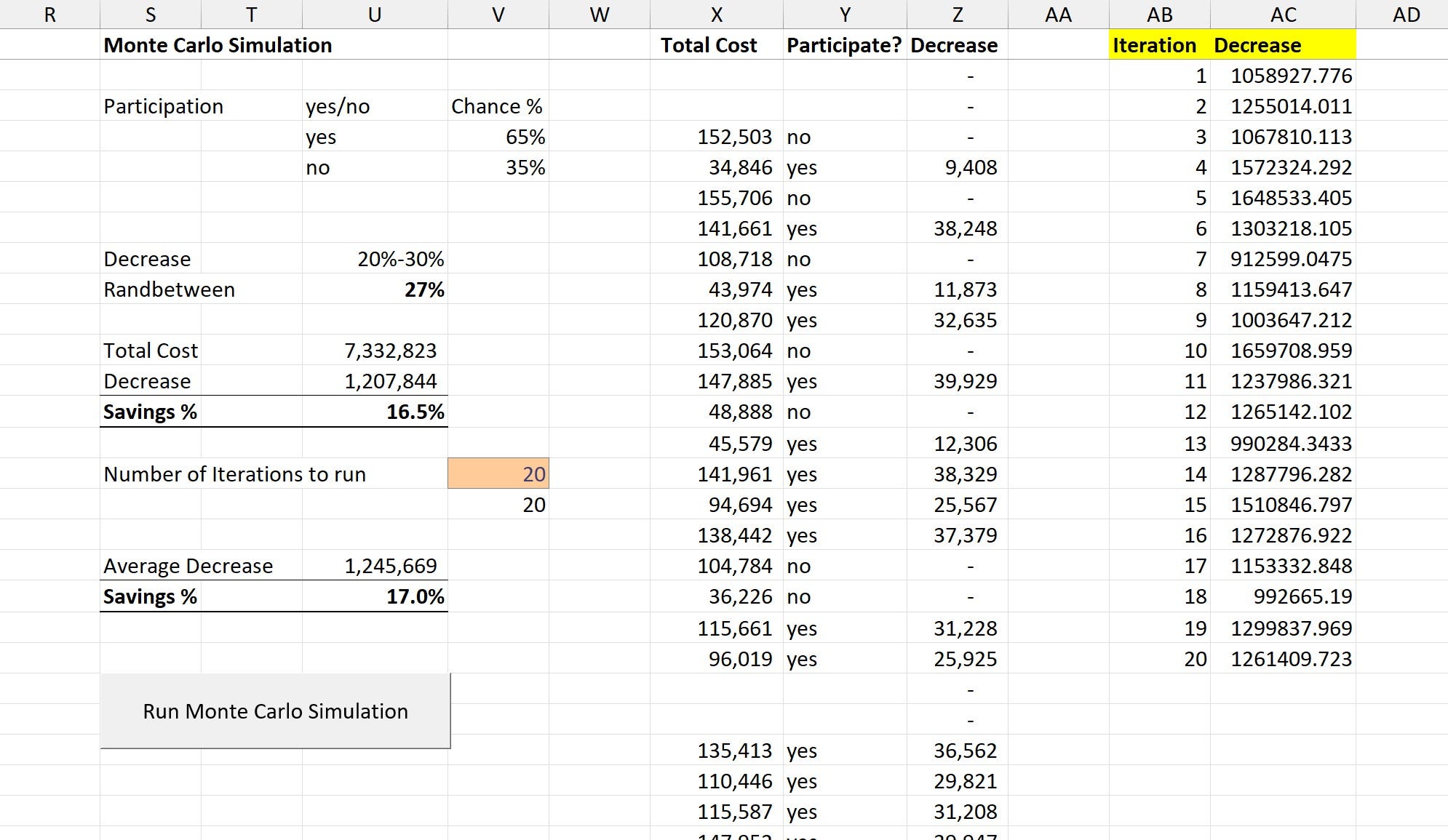Select the 16.5% savings cell
The width and height of the screenshot is (1448, 840).
coord(375,412)
